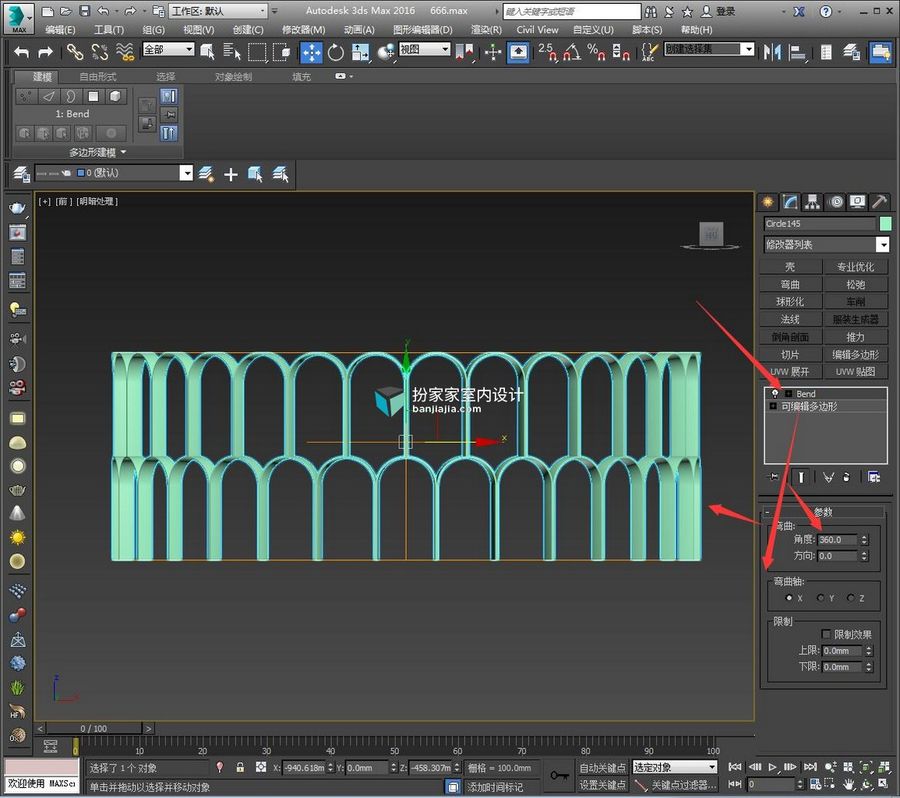Click the 弯曲 modifier button
The width and height of the screenshot is (900, 798).
pyautogui.click(x=790, y=285)
